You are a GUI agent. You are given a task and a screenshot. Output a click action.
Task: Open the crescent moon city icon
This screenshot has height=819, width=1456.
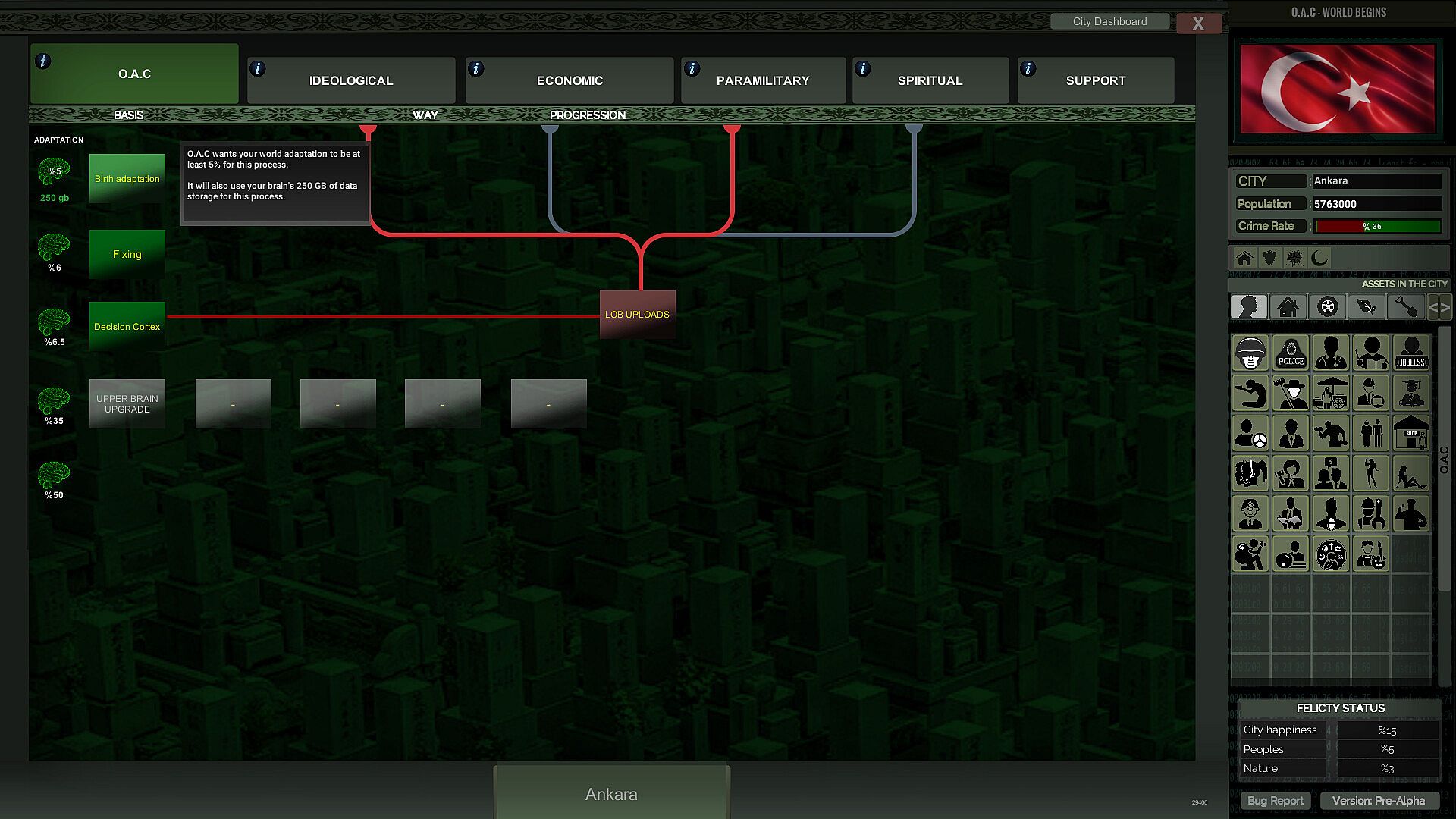[1319, 259]
